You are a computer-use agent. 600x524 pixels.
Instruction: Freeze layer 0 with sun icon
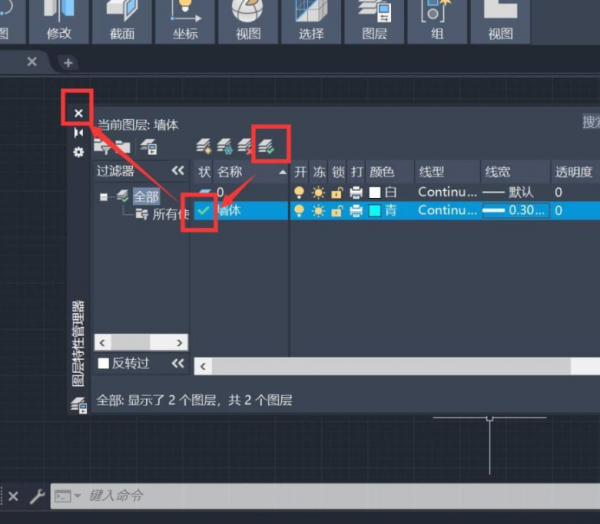tap(318, 192)
